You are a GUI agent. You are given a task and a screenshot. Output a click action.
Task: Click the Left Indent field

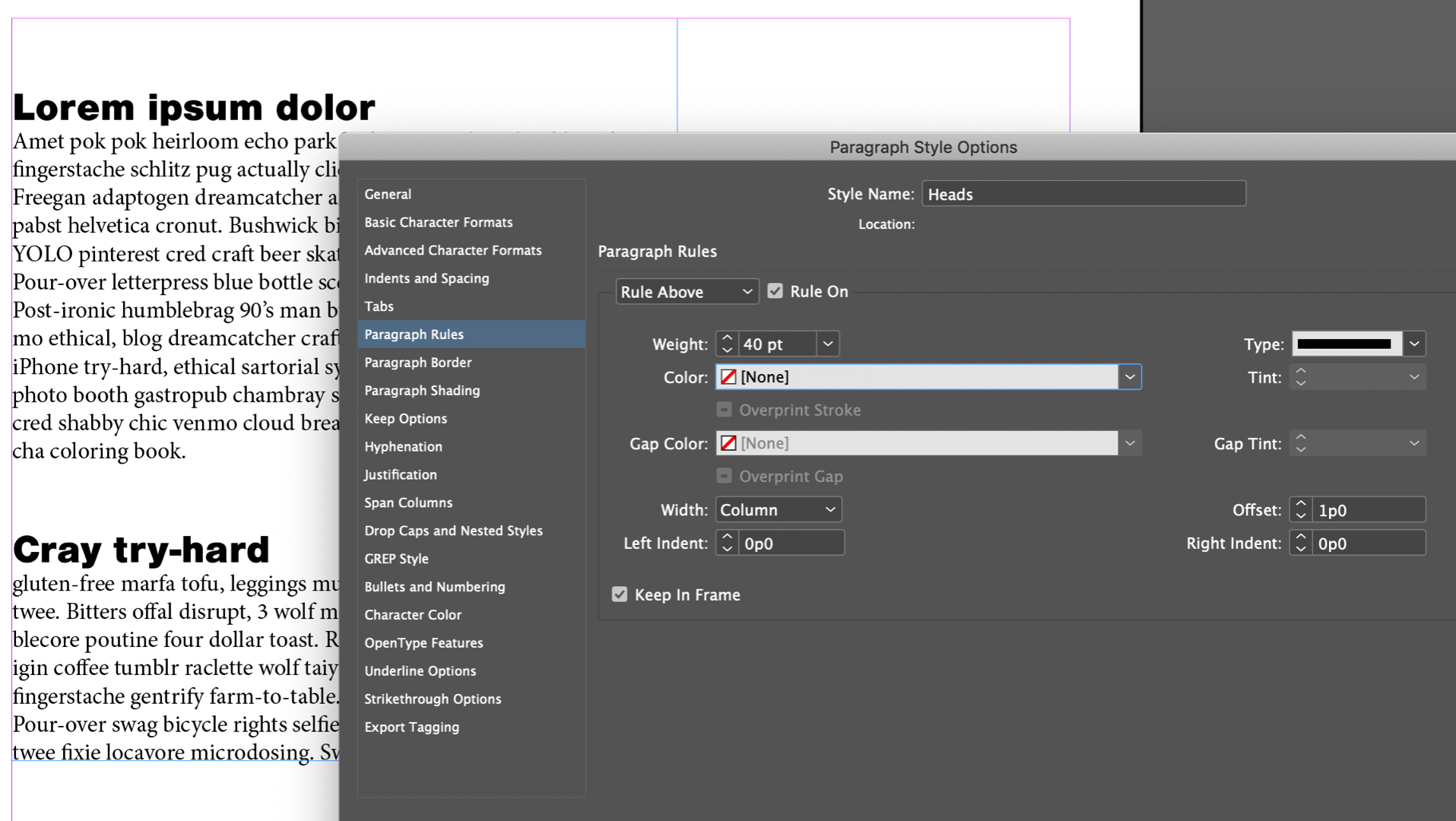coord(791,544)
